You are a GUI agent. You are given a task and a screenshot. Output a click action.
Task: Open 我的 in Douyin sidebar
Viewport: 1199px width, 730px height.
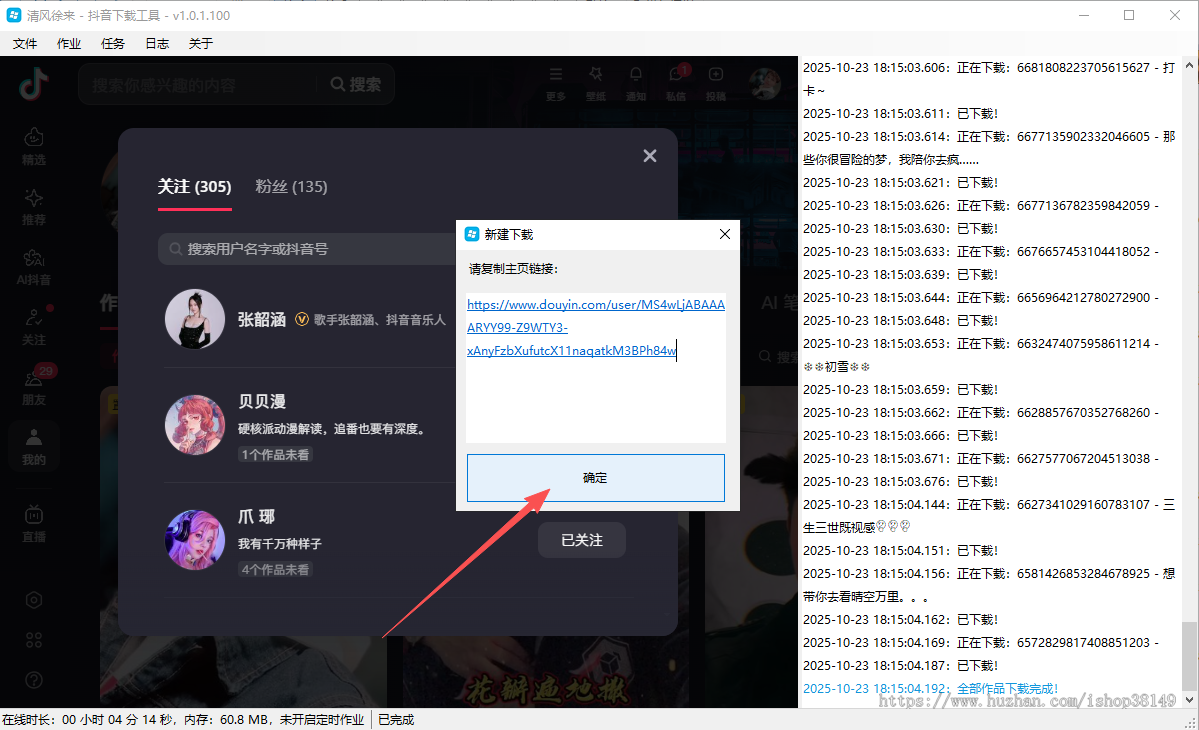coord(34,446)
